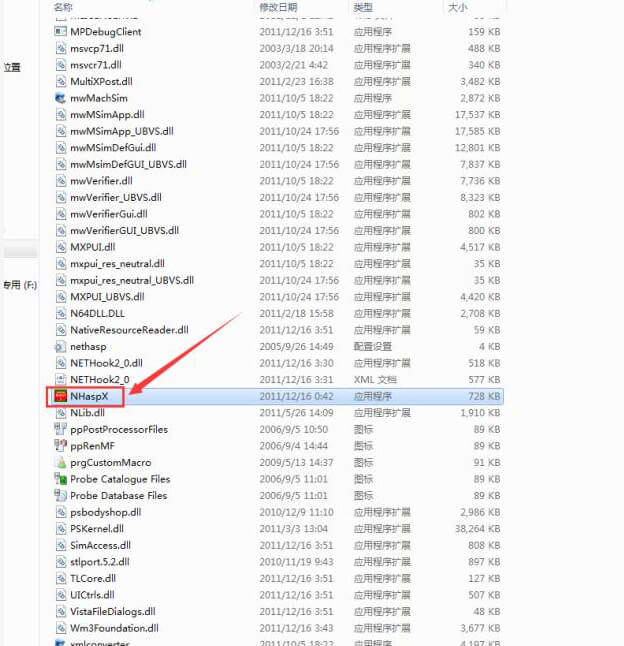624x646 pixels.
Task: Click the 2,708 KB size value
Action: click(481, 314)
